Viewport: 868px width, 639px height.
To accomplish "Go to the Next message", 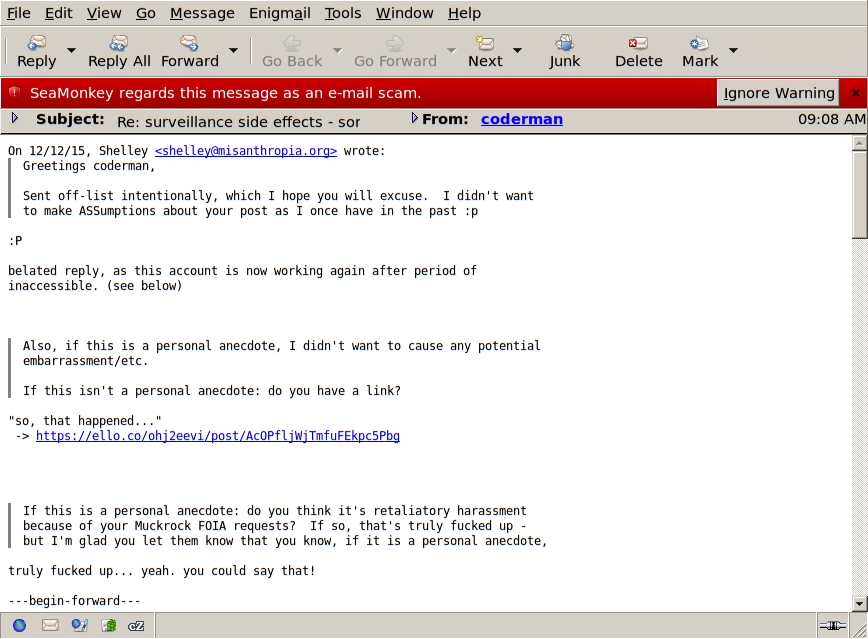I will click(x=485, y=51).
